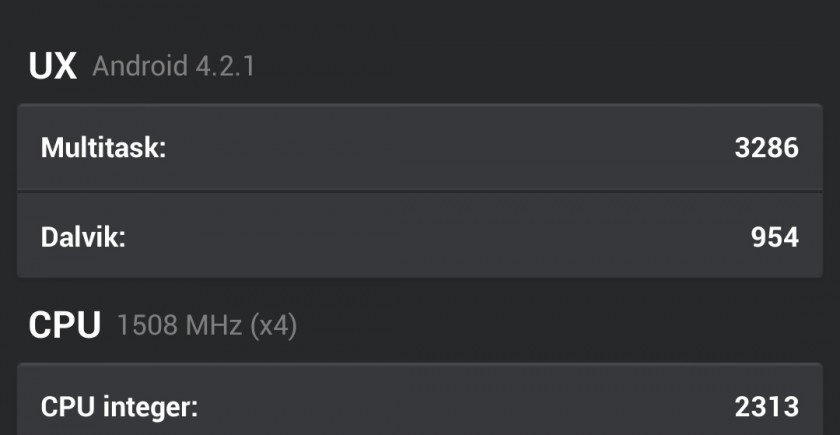This screenshot has height=435, width=840.
Task: Tap the Multitask score 3286
Action: tap(765, 148)
